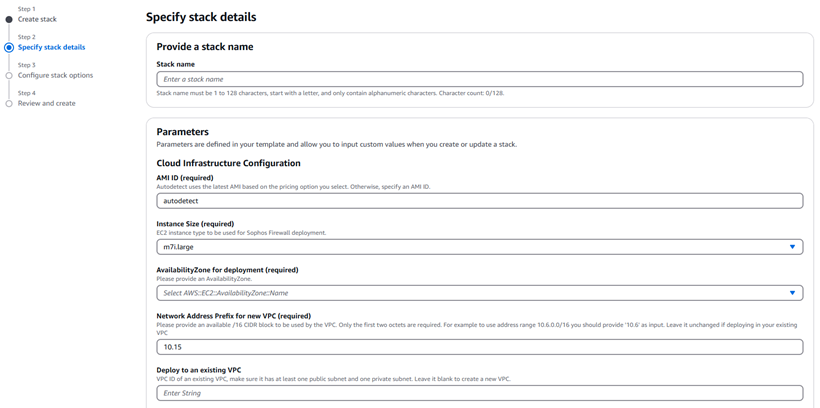This screenshot has width=820, height=408.
Task: Click the Step 1 Create stack circle indicator
Action: point(9,19)
